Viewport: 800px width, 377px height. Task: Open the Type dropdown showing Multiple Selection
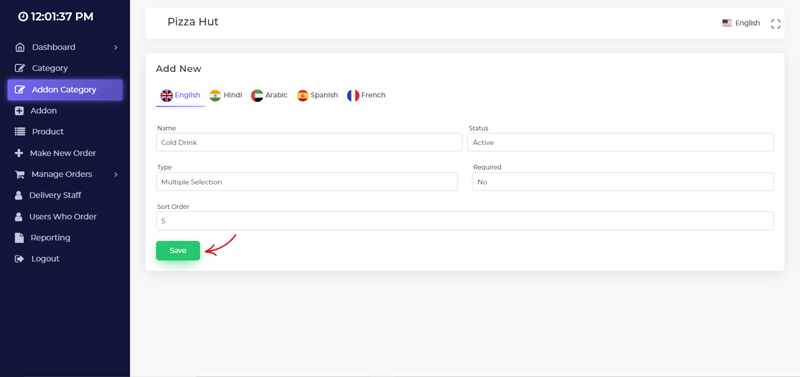307,182
